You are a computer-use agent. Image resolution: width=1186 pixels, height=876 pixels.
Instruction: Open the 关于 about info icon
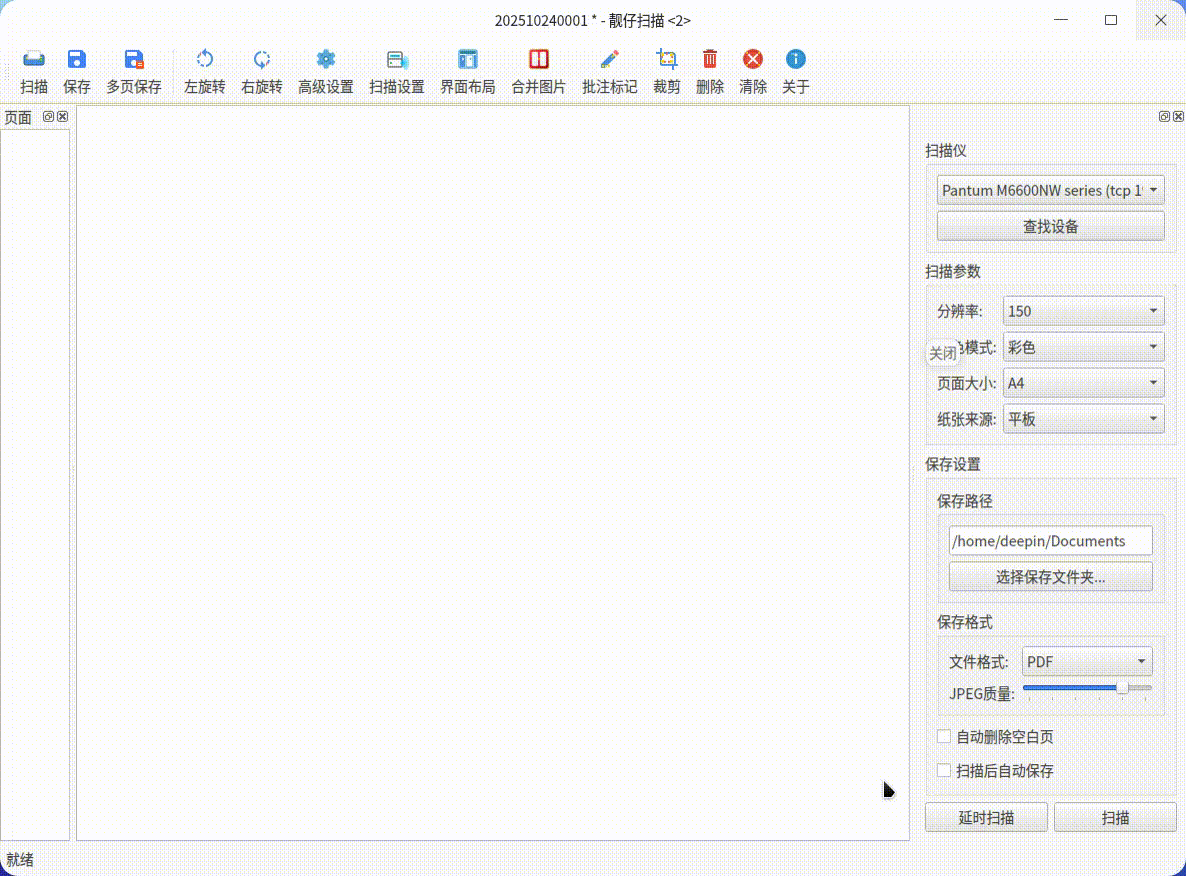pos(796,60)
